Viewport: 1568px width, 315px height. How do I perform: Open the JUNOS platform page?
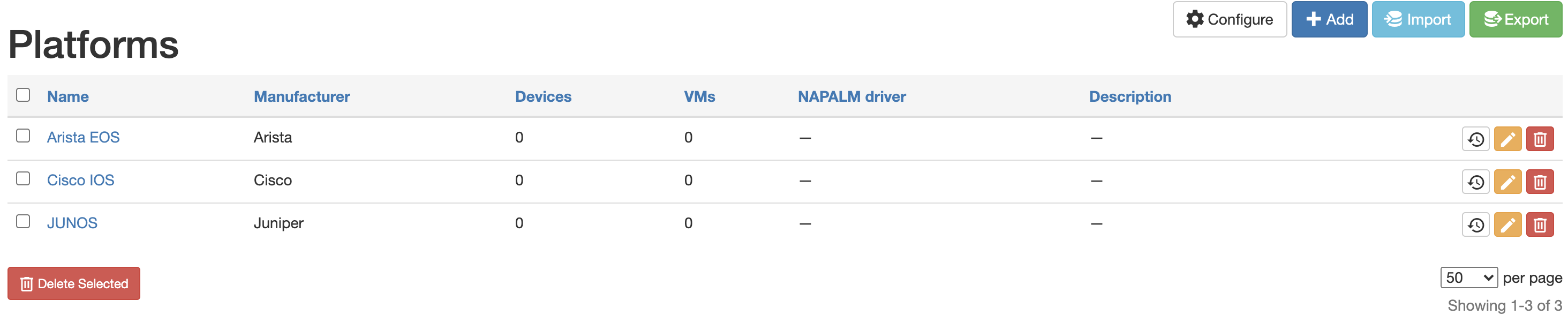click(x=73, y=222)
